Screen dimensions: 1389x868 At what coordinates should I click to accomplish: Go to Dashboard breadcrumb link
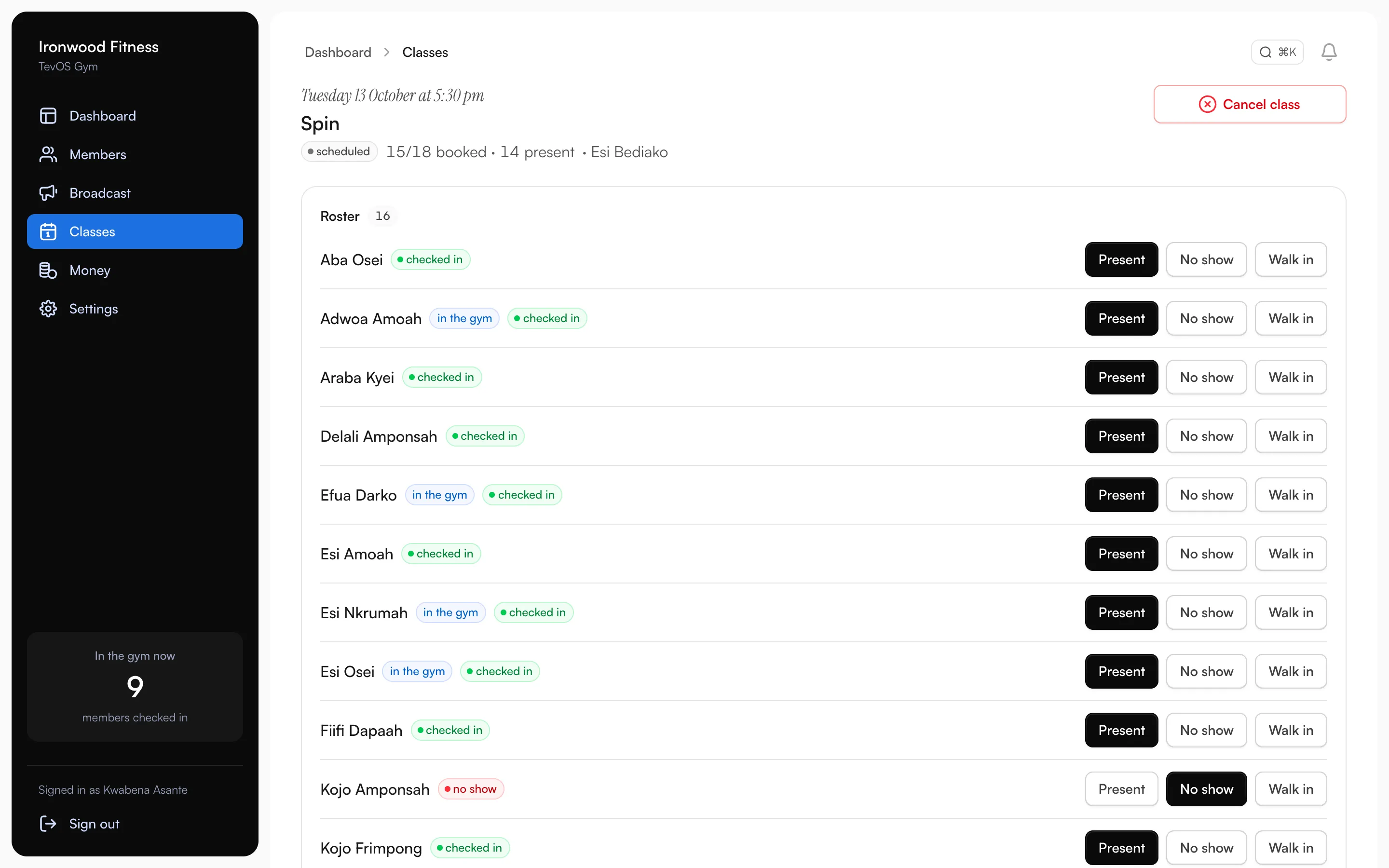point(338,52)
